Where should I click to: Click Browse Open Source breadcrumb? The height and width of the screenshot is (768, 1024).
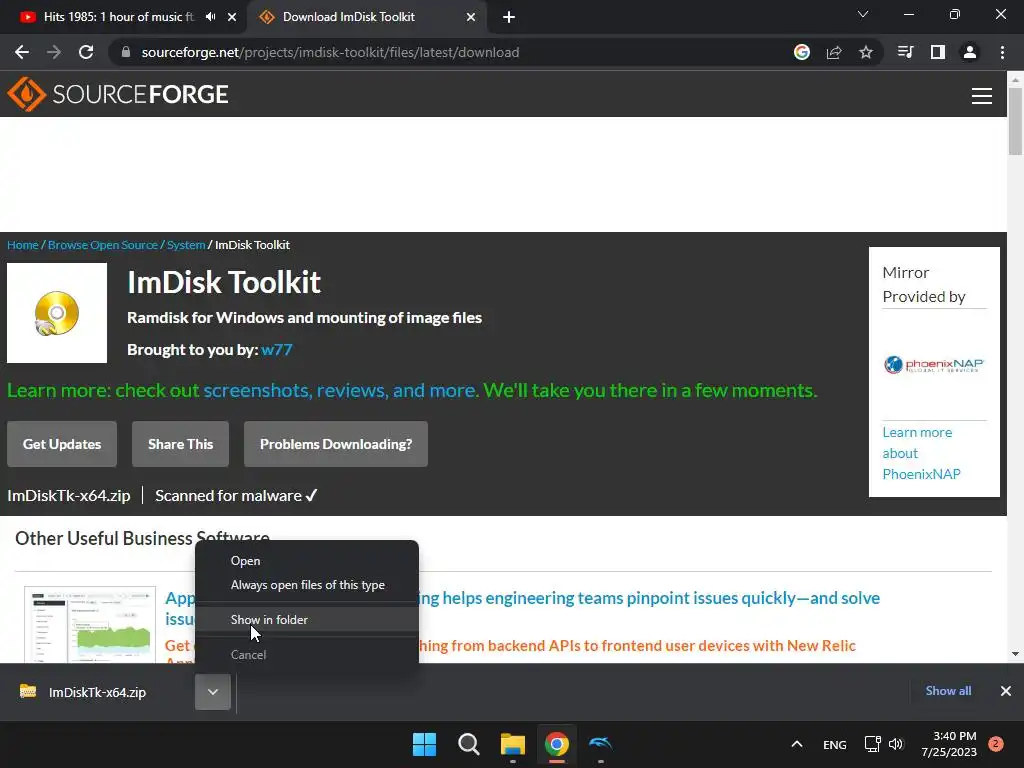pyautogui.click(x=103, y=245)
